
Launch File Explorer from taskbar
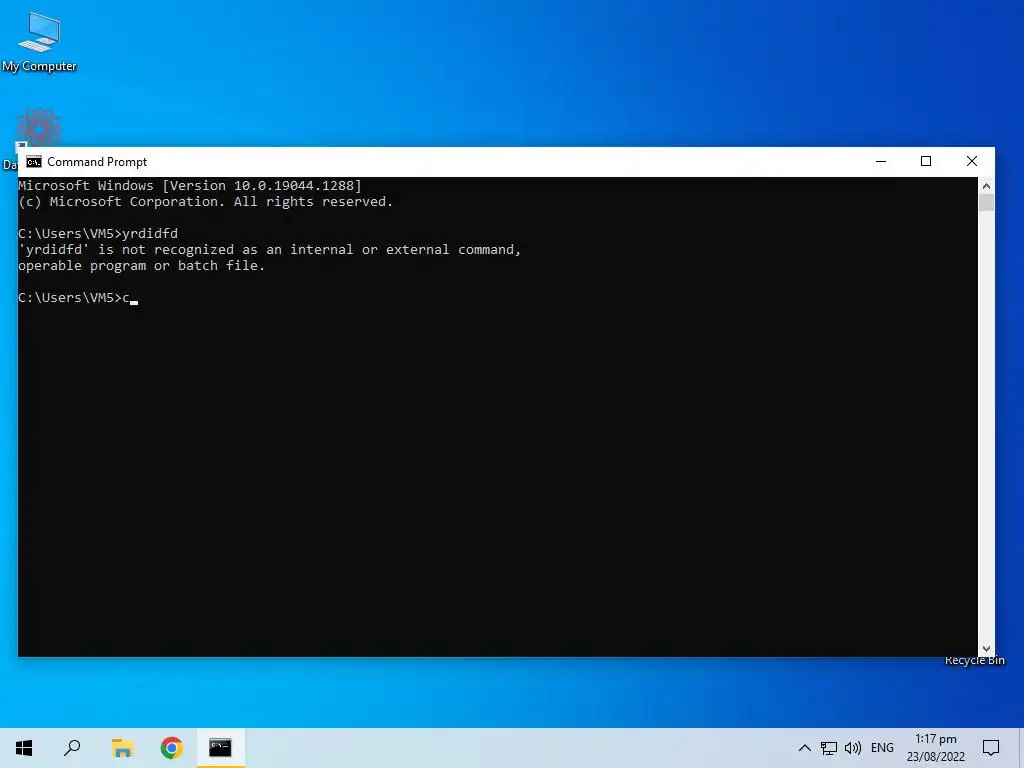122,748
